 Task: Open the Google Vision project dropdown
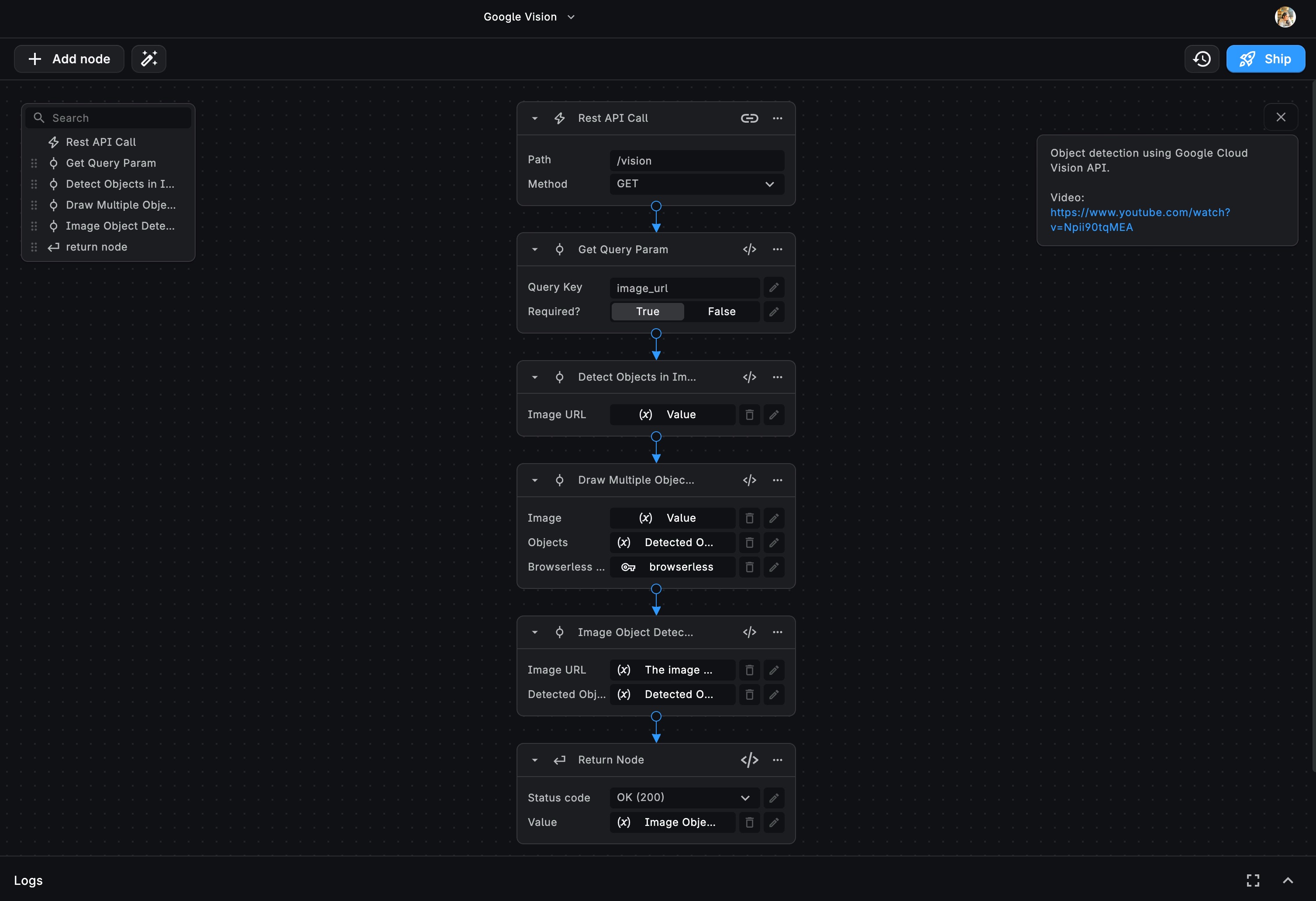click(529, 17)
